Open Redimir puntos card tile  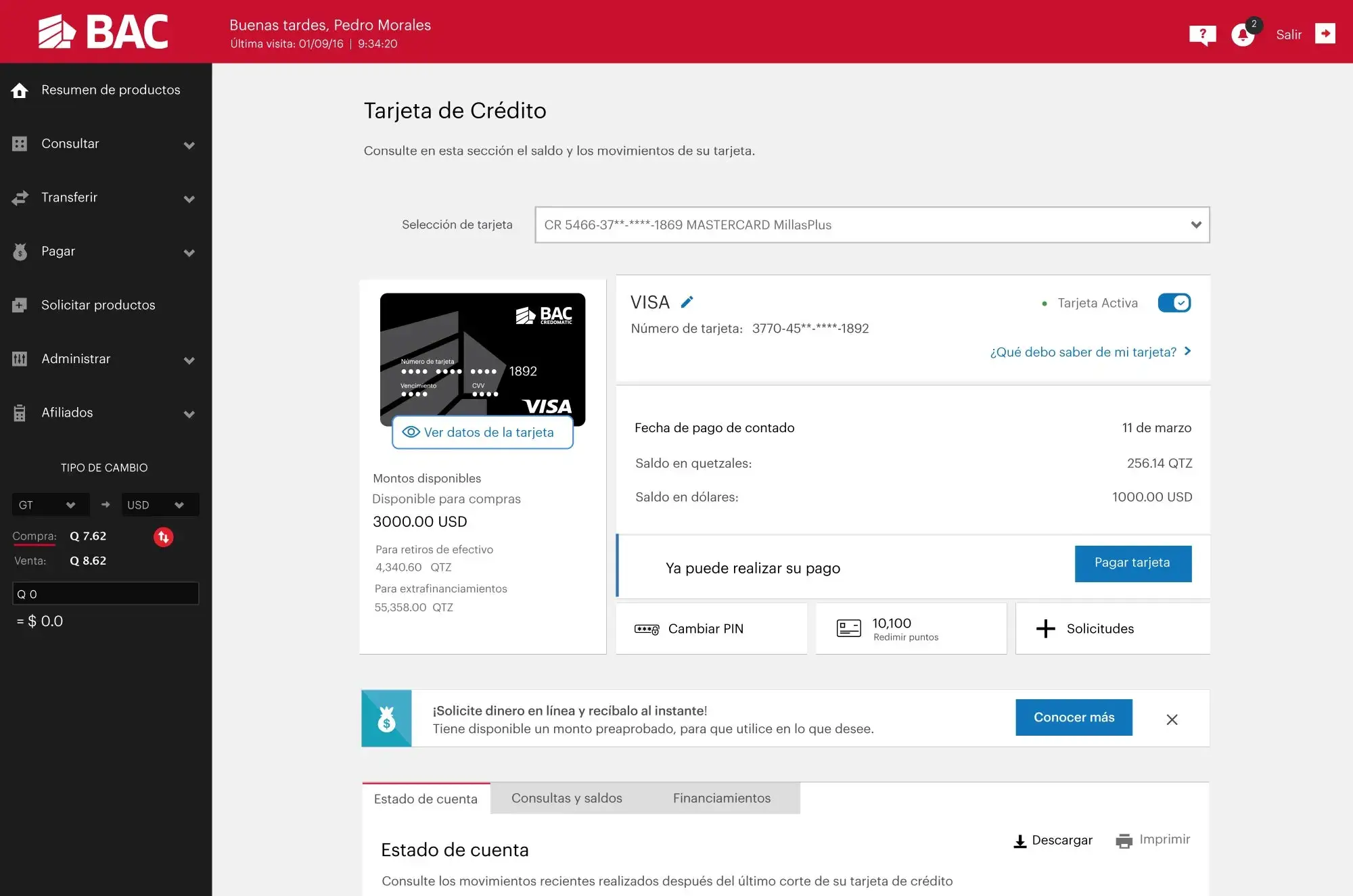click(911, 628)
